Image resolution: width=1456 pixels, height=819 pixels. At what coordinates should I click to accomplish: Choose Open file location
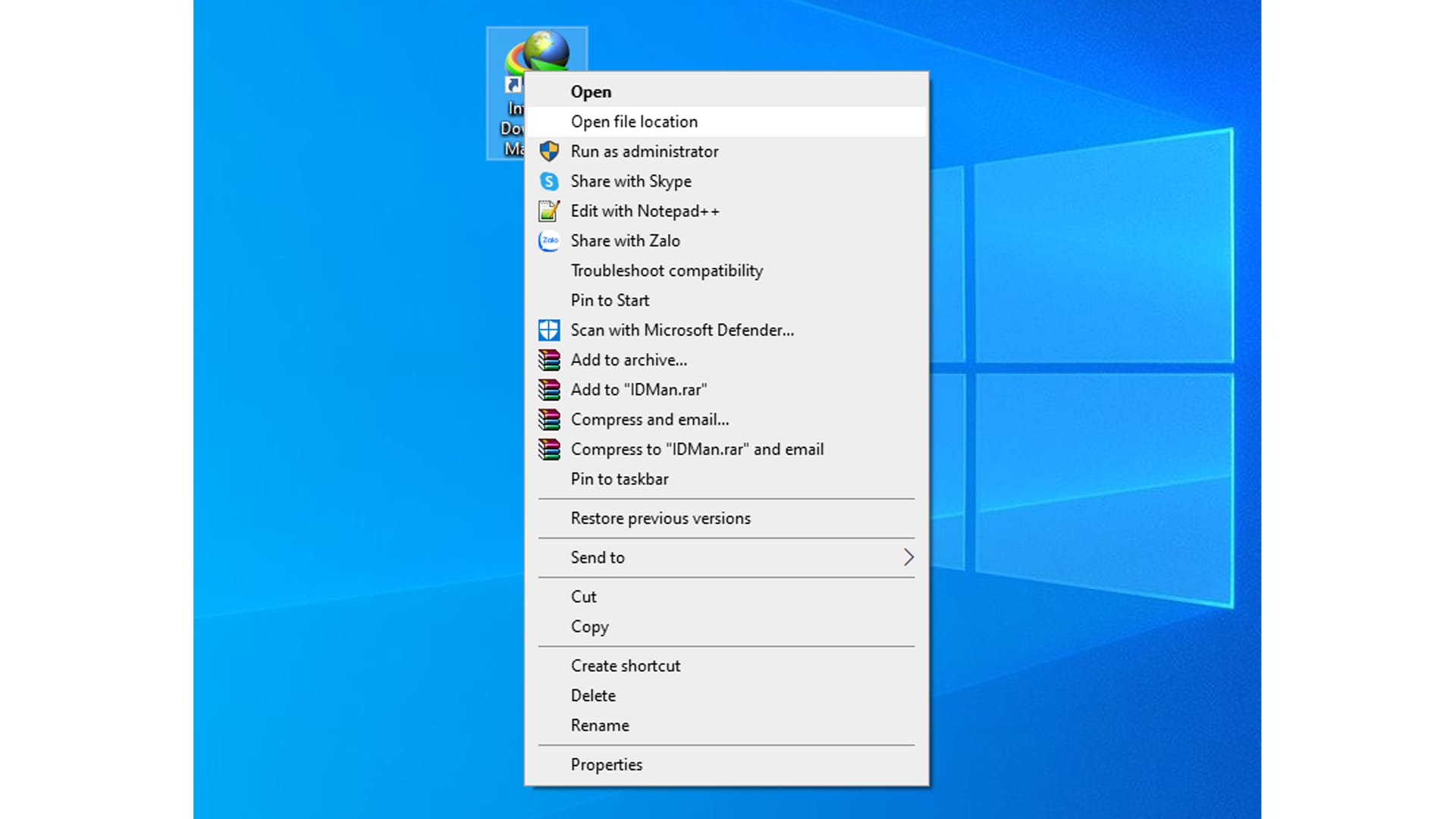pos(634,121)
